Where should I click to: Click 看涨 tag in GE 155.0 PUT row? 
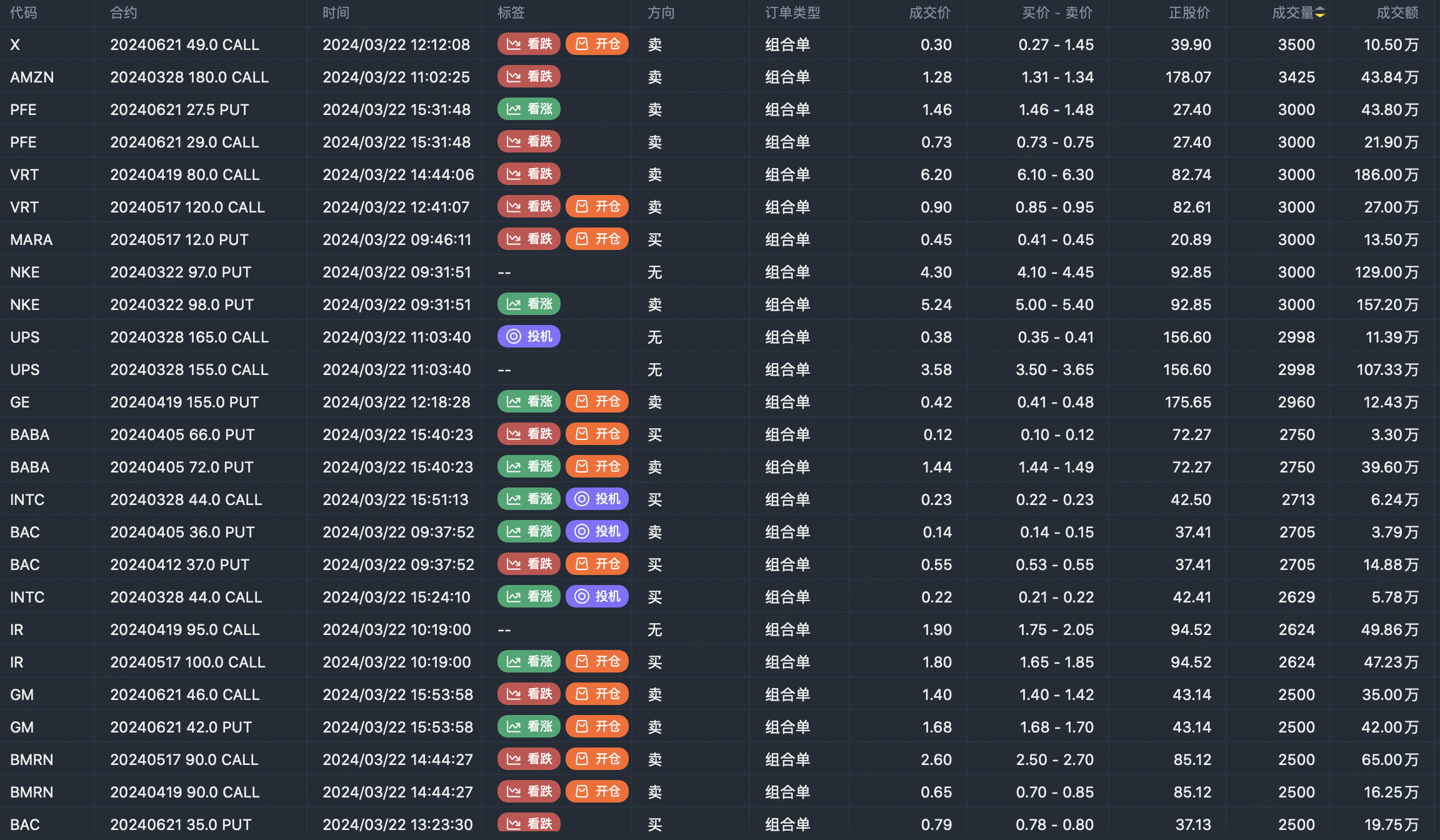coord(529,401)
